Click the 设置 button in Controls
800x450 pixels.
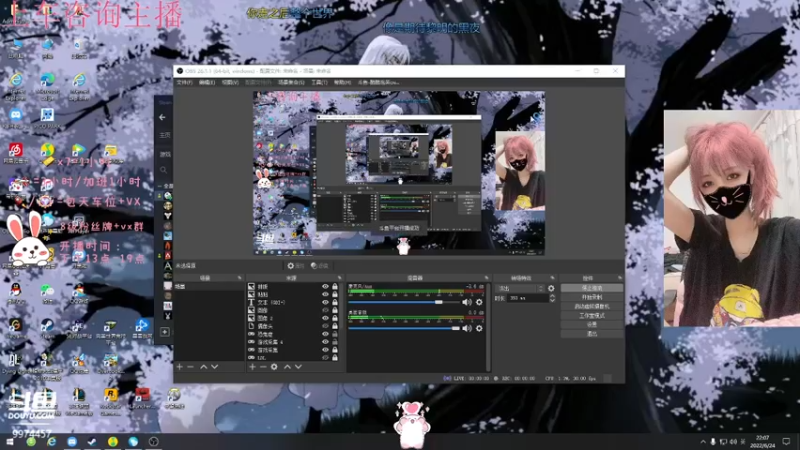tap(592, 324)
